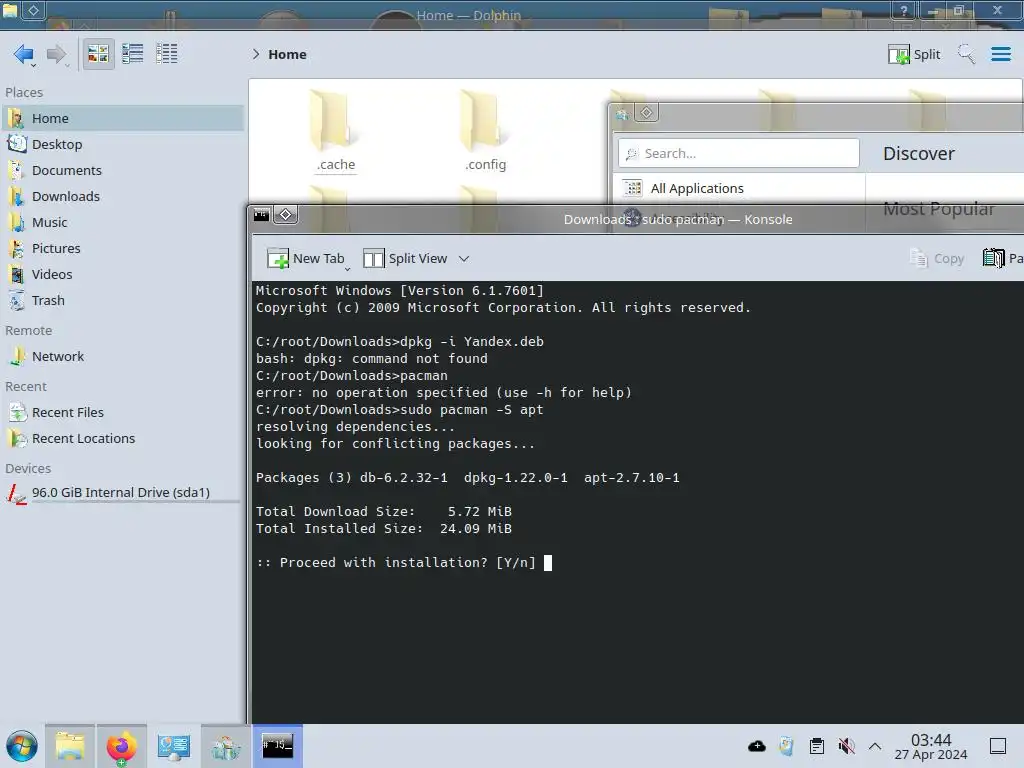Open New Tab dropdown arrow in Konsole
This screenshot has width=1024, height=768.
(x=347, y=268)
